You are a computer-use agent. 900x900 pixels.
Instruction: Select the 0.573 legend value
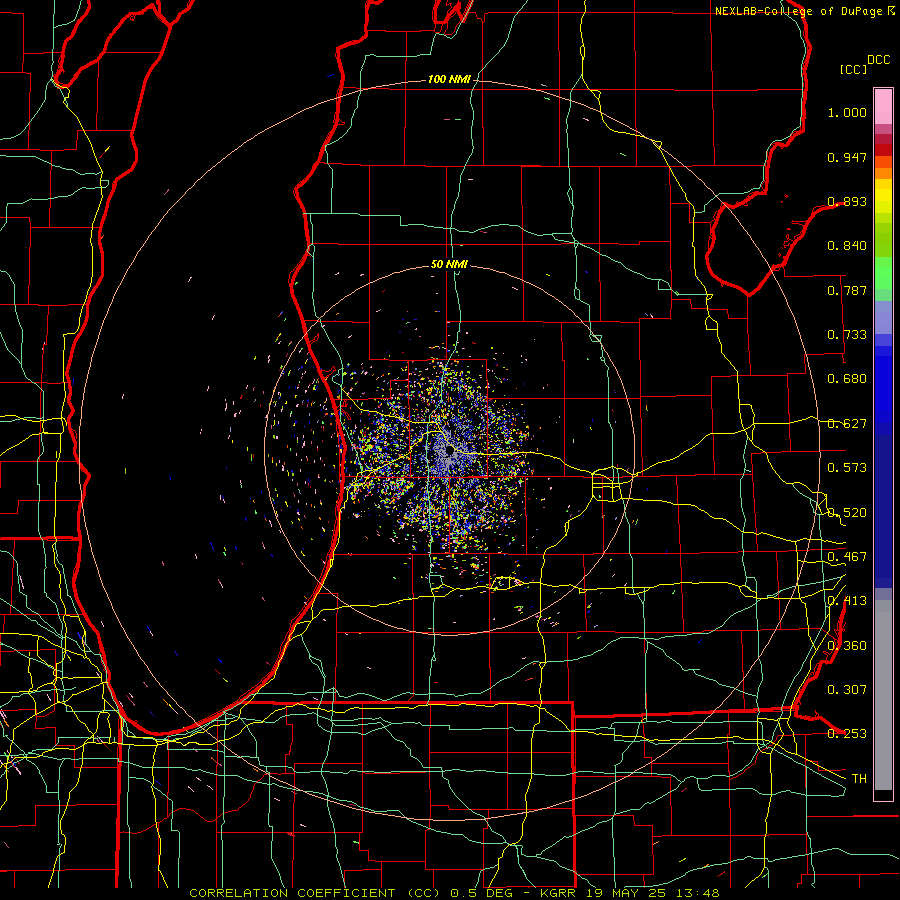847,468
